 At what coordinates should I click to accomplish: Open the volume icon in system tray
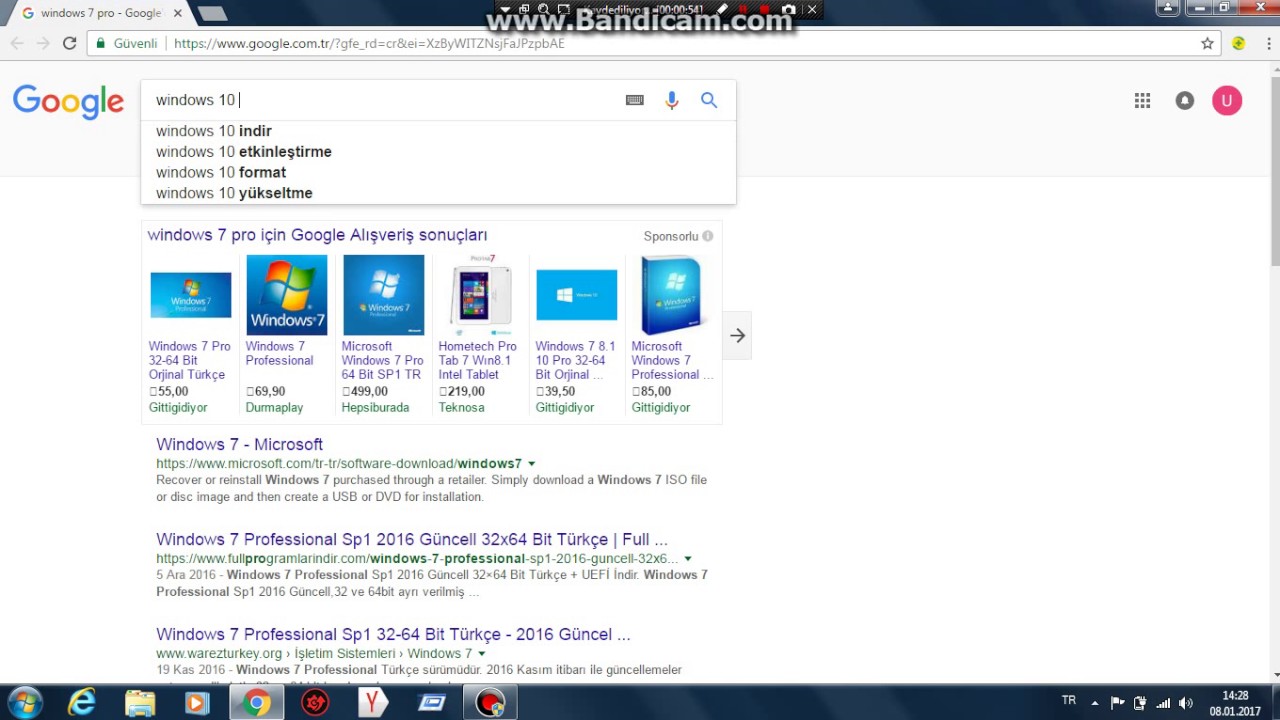click(1186, 703)
